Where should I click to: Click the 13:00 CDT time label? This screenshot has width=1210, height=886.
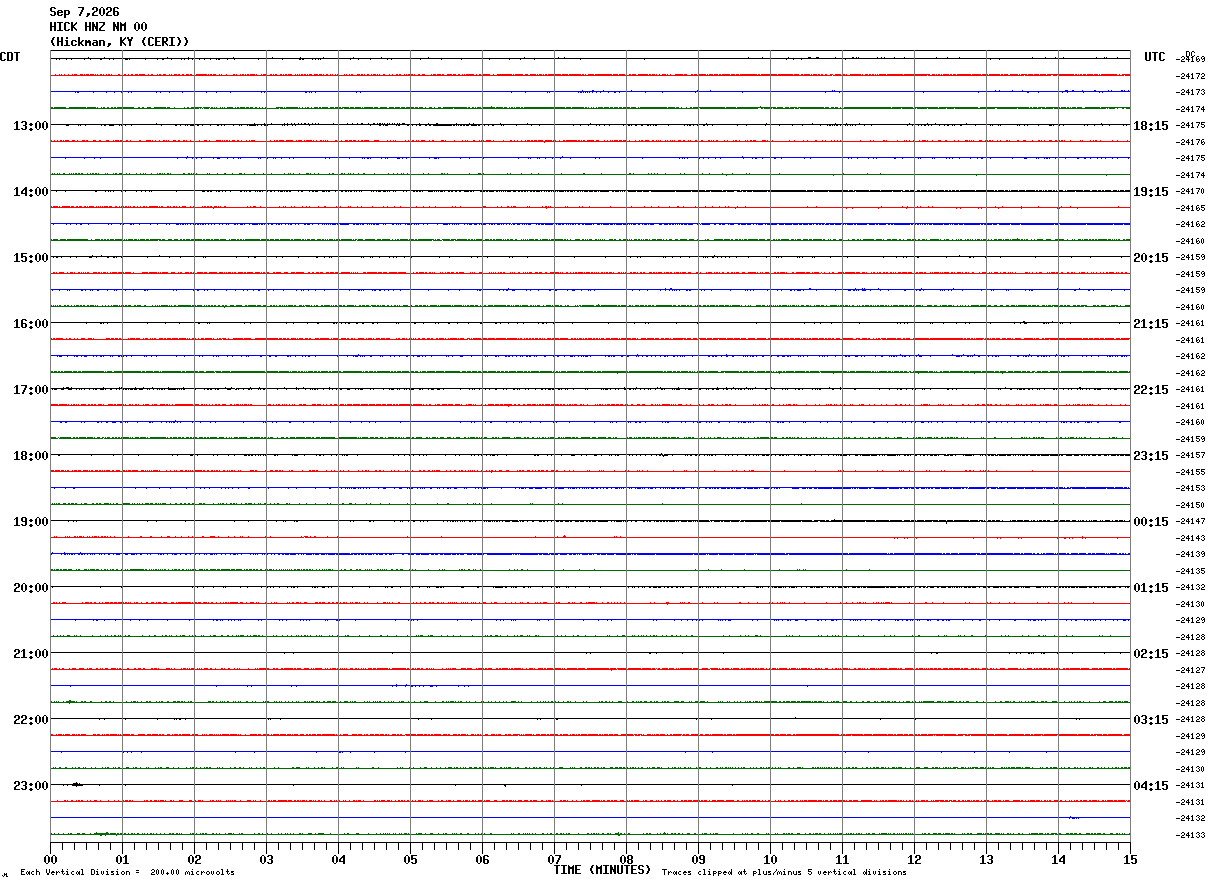point(30,126)
